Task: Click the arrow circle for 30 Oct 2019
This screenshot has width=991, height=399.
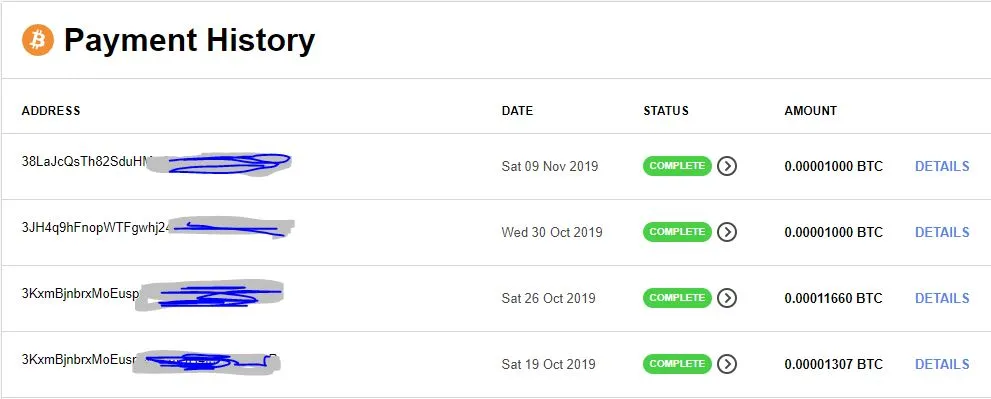Action: pyautogui.click(x=727, y=232)
